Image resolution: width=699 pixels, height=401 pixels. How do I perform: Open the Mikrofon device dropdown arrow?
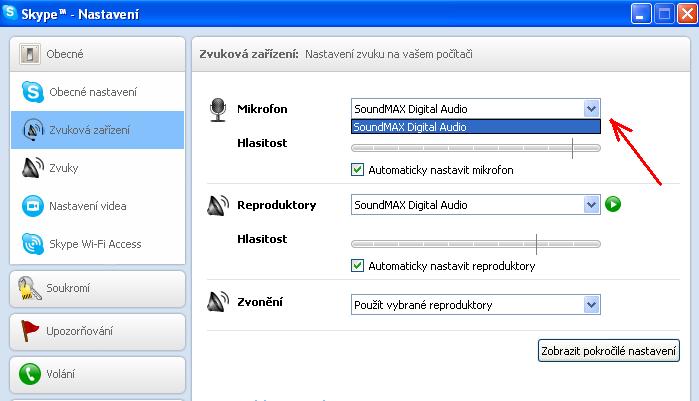click(x=592, y=108)
